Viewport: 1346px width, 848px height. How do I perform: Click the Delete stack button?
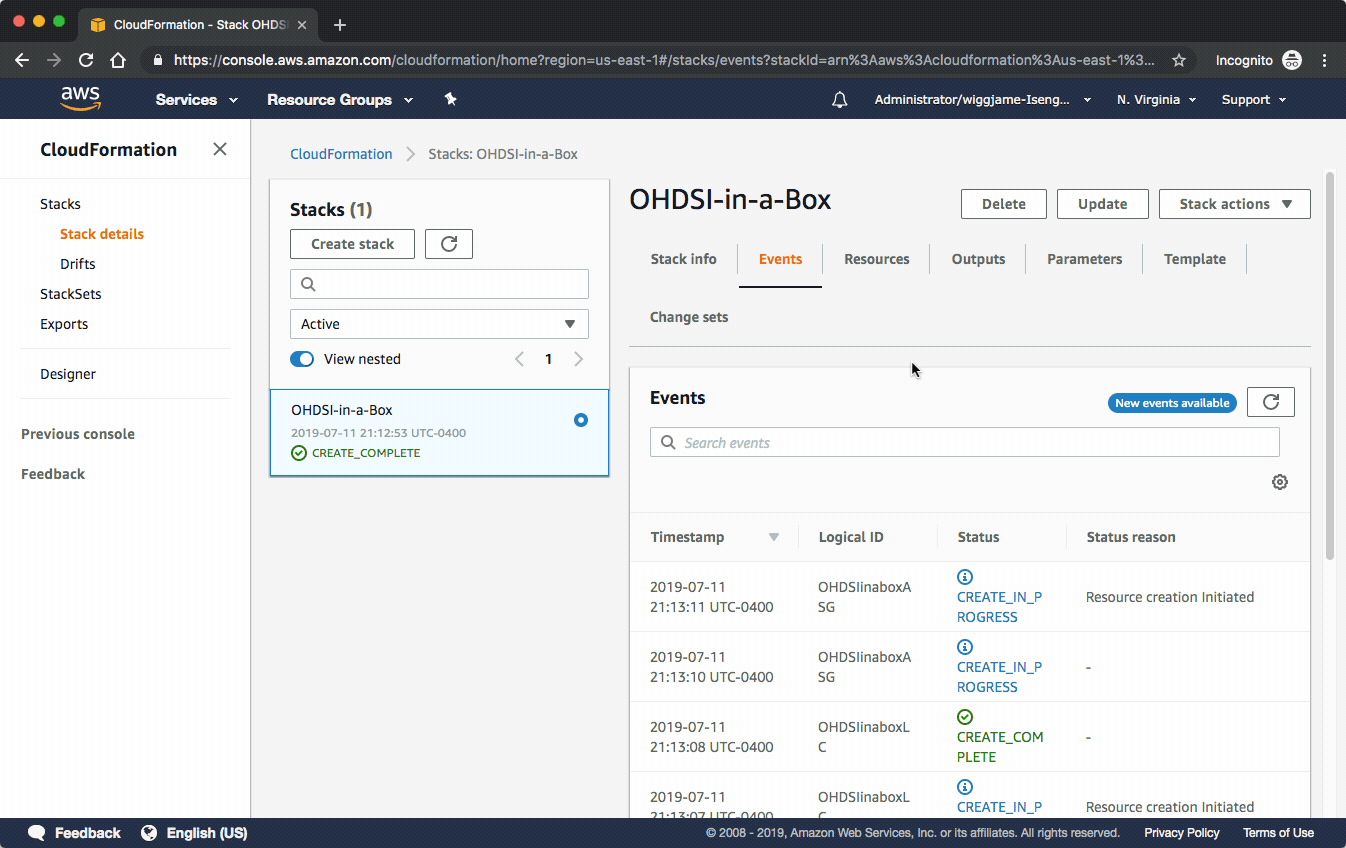point(1004,204)
